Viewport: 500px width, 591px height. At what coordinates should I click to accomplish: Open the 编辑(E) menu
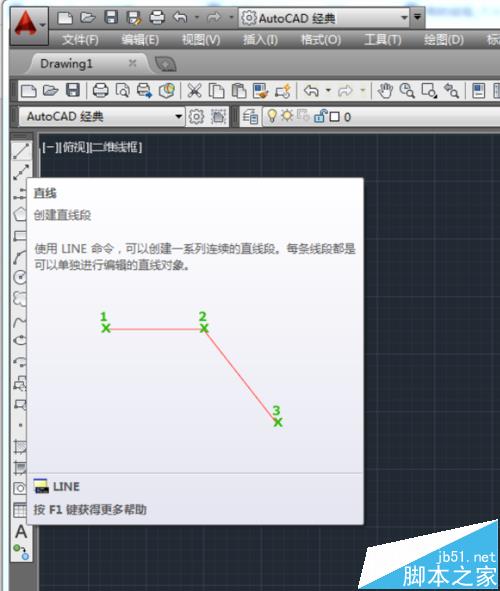140,40
